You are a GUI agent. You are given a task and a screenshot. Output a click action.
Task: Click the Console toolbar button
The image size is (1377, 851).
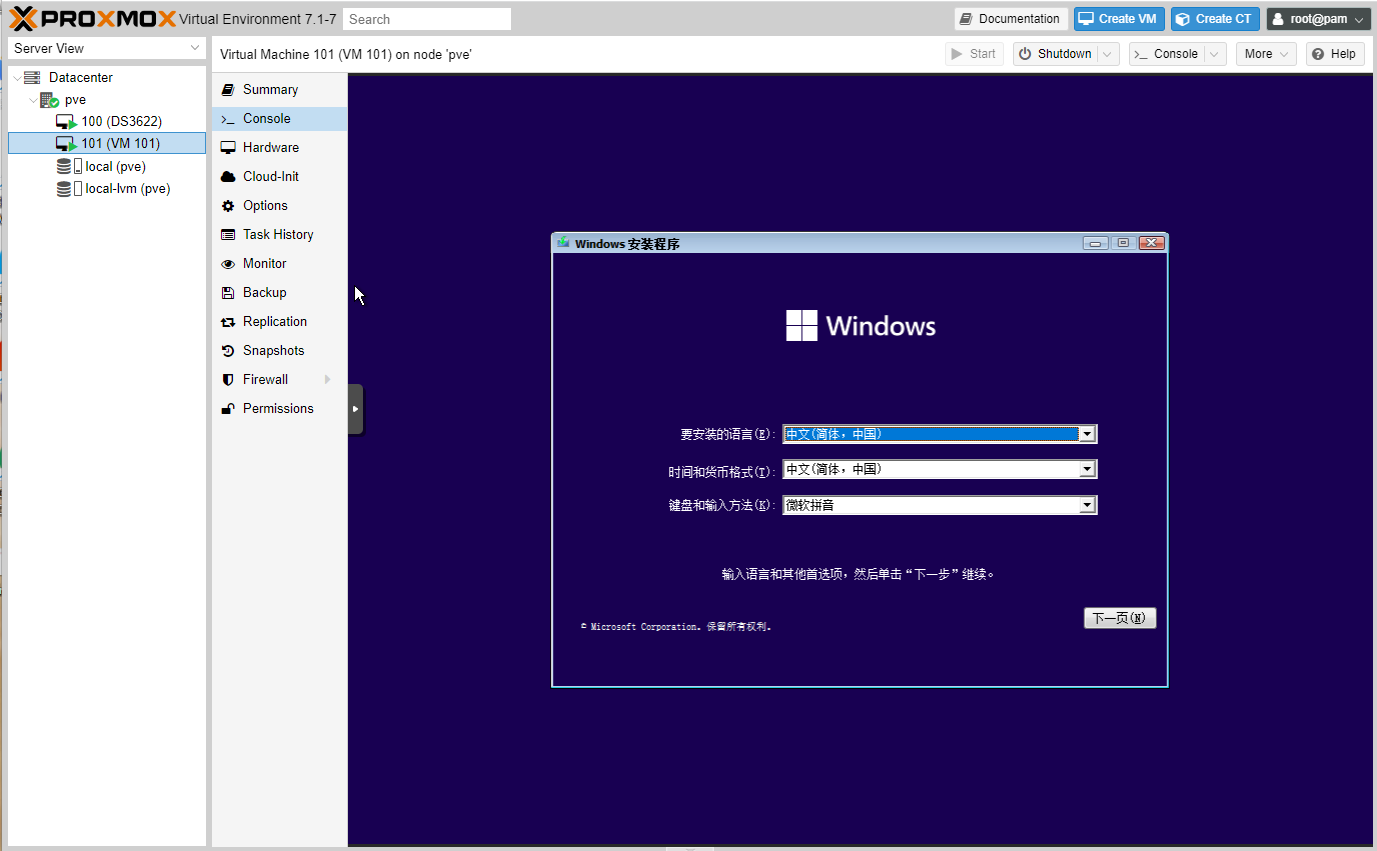(1166, 54)
